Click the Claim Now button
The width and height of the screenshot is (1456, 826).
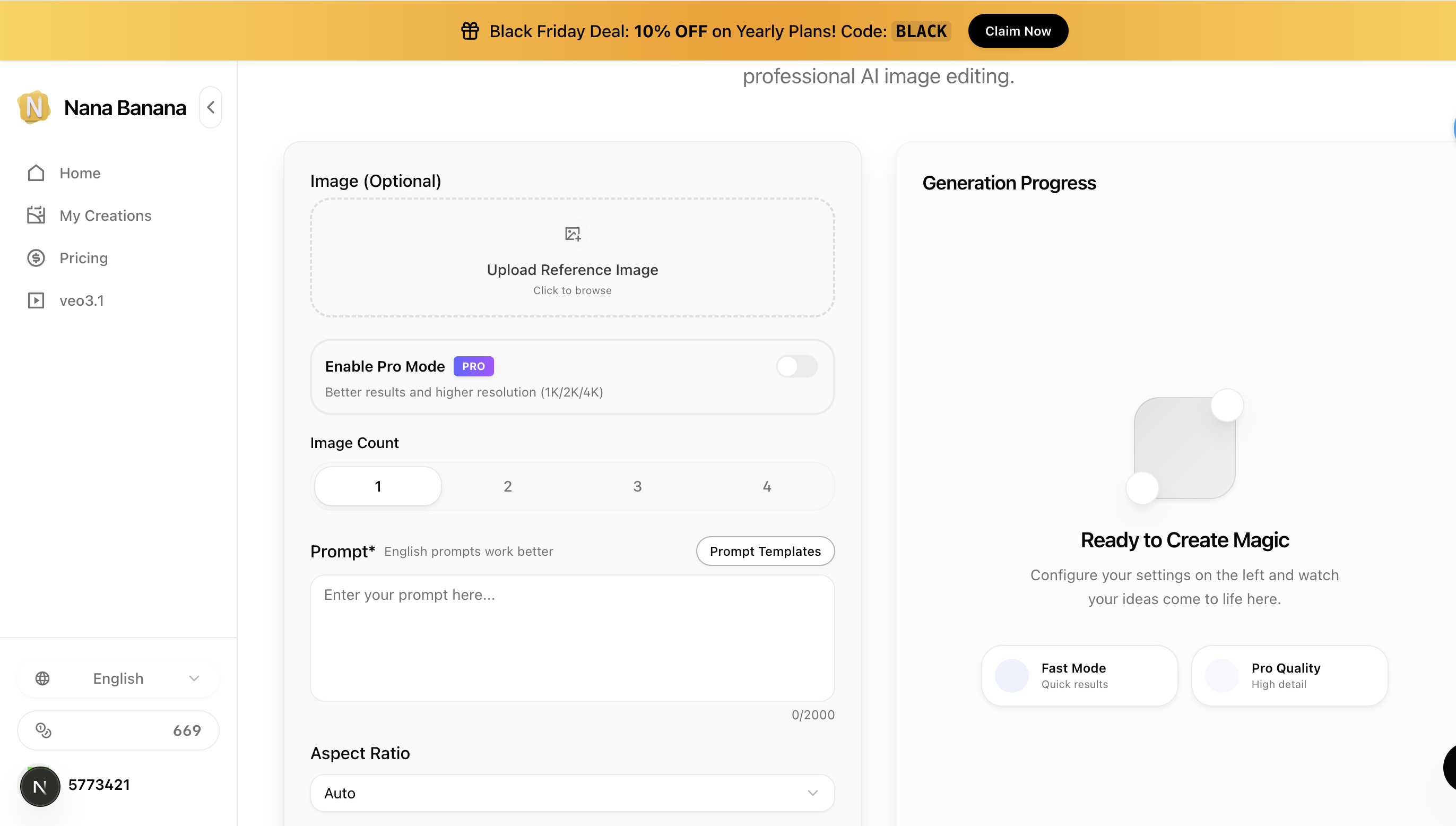pyautogui.click(x=1017, y=31)
